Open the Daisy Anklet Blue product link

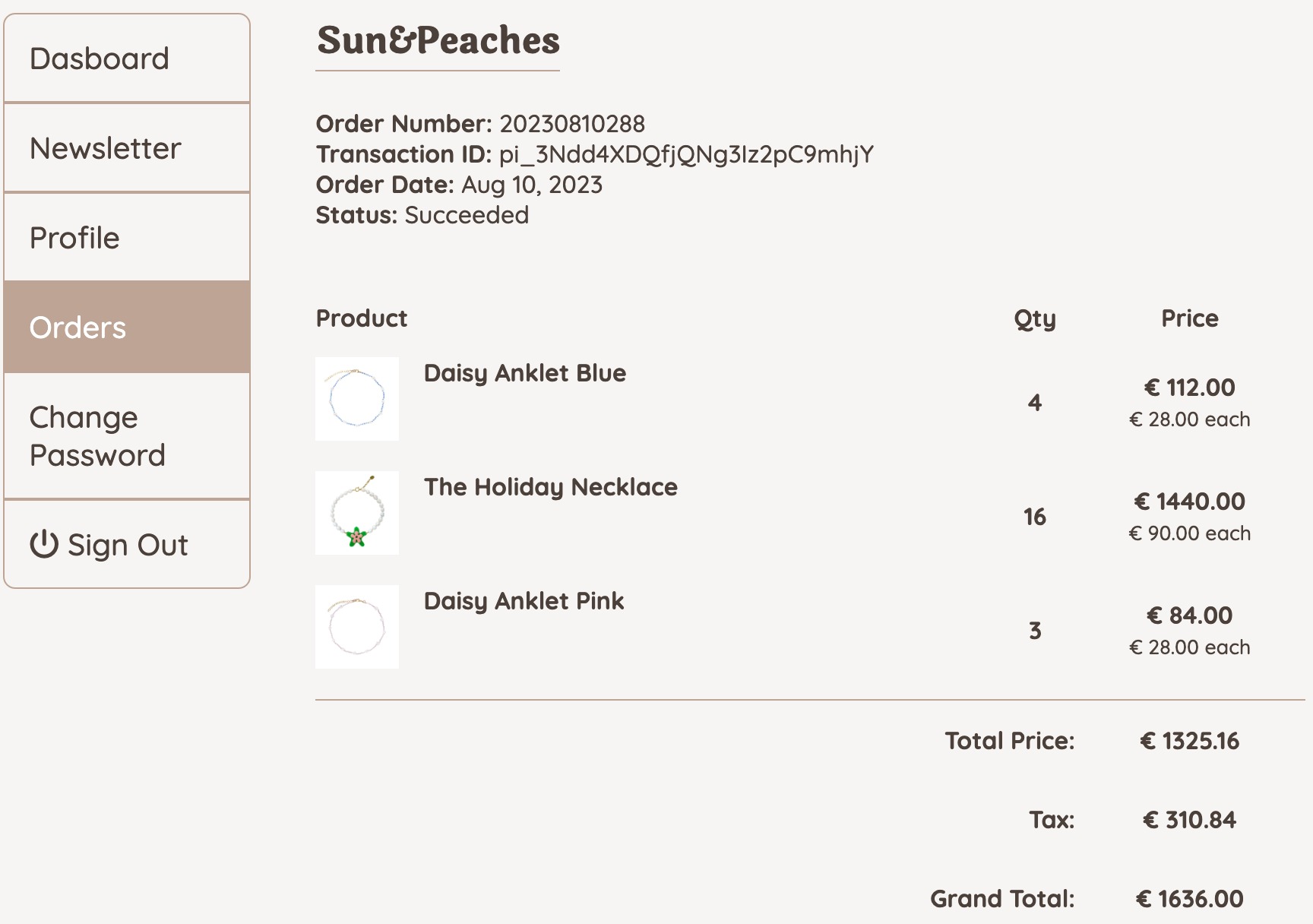pyautogui.click(x=525, y=373)
